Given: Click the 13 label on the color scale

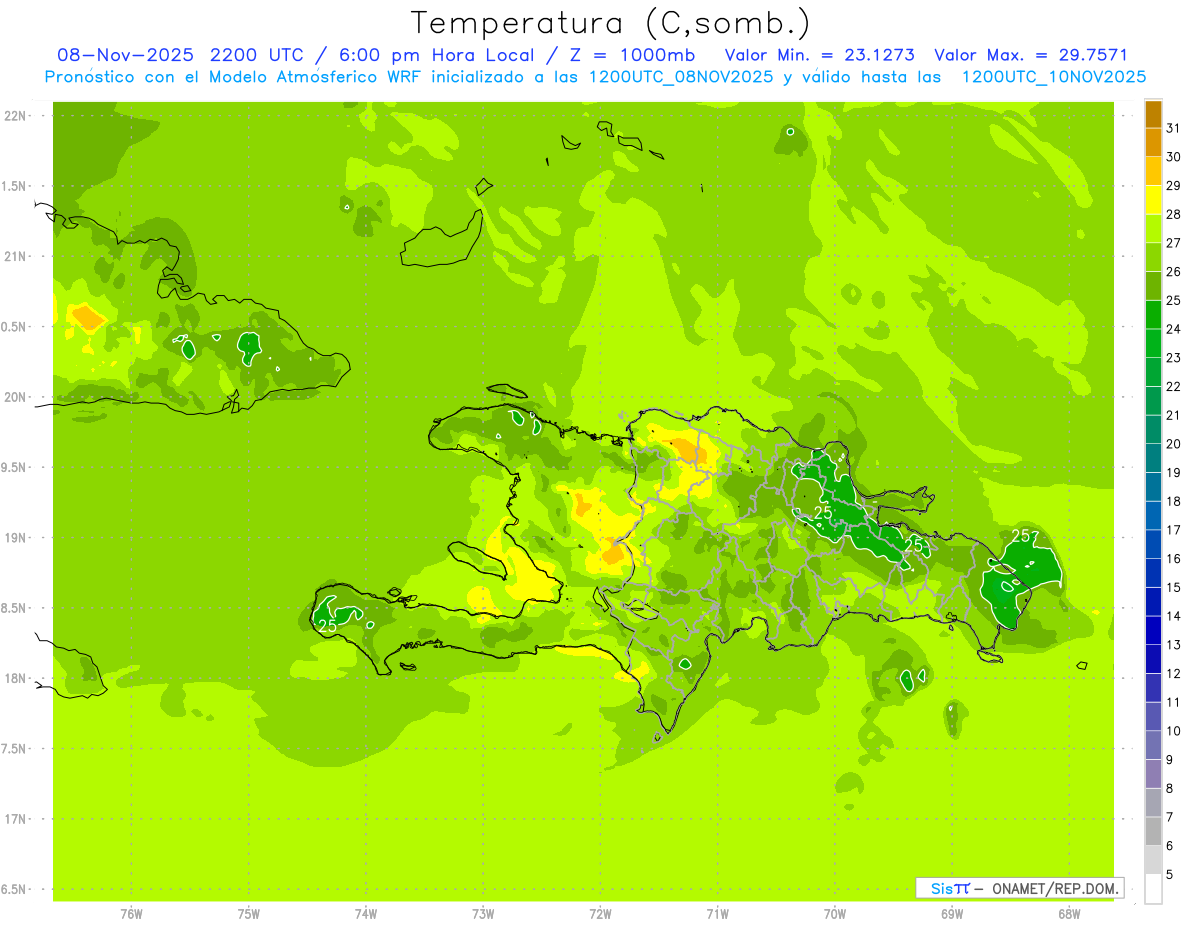Looking at the screenshot, I should [1174, 645].
